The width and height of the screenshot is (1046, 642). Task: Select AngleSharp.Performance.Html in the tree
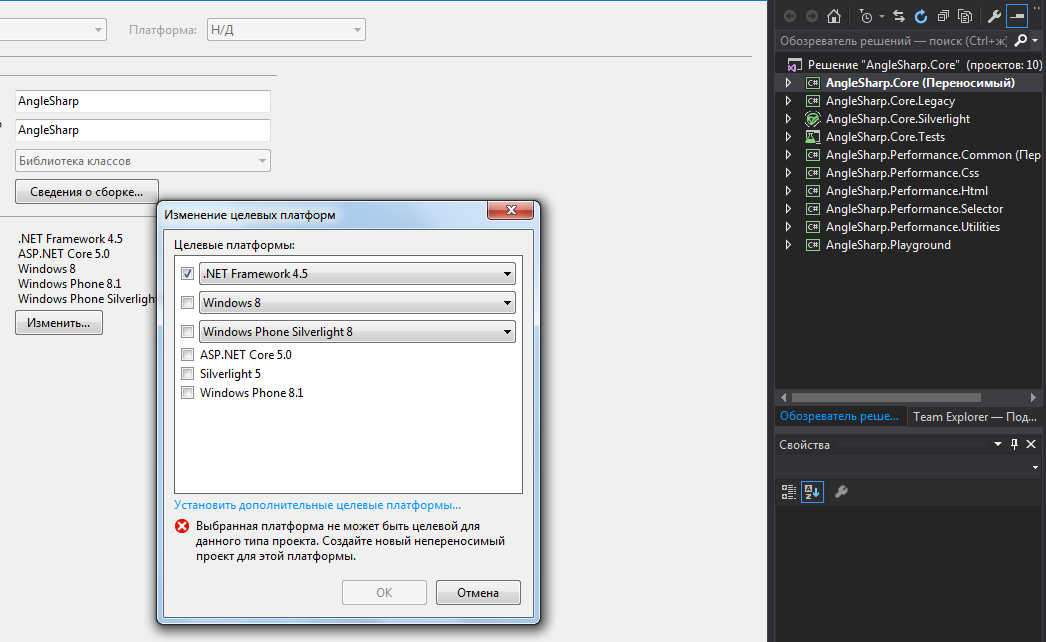(907, 191)
